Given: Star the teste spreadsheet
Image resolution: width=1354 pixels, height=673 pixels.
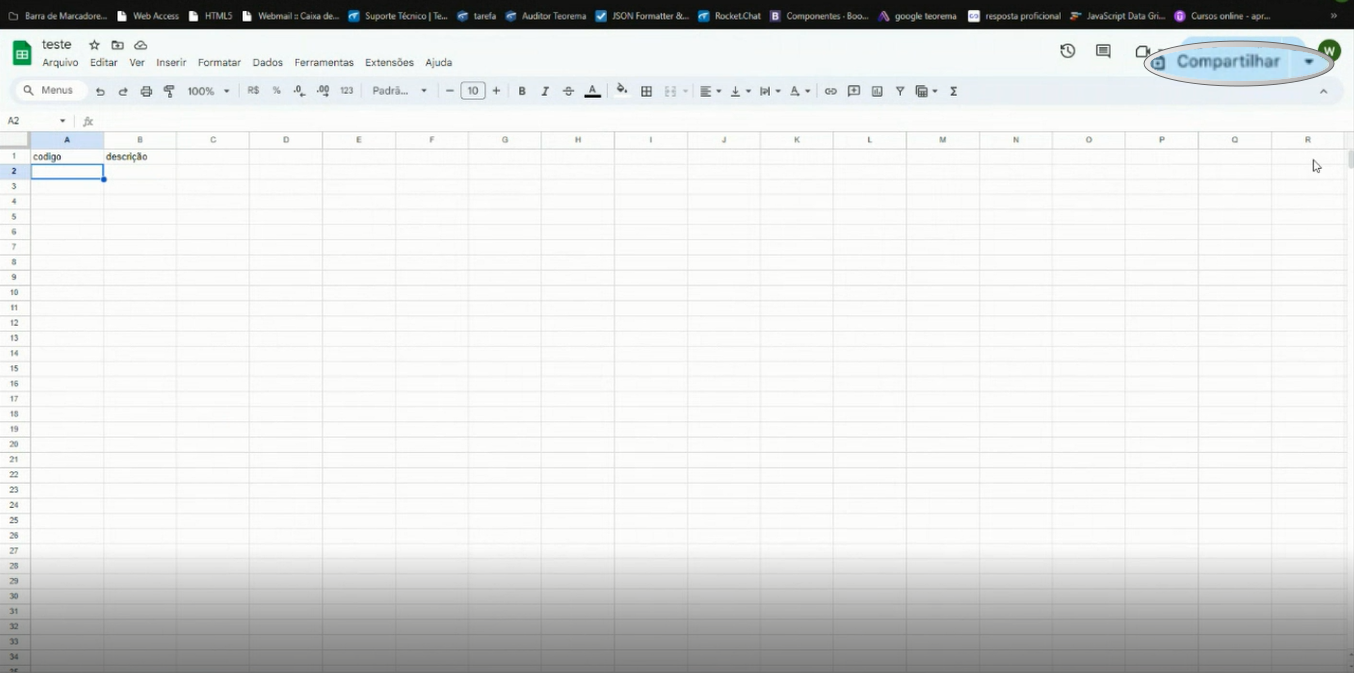Looking at the screenshot, I should [x=94, y=45].
